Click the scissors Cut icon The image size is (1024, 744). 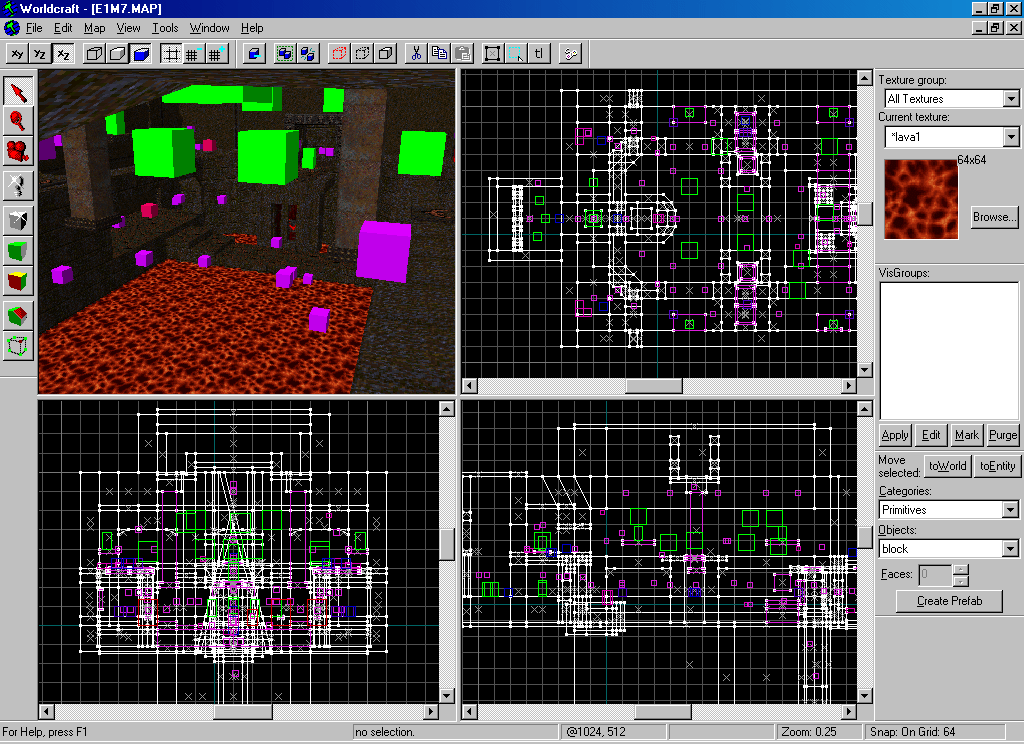click(417, 53)
